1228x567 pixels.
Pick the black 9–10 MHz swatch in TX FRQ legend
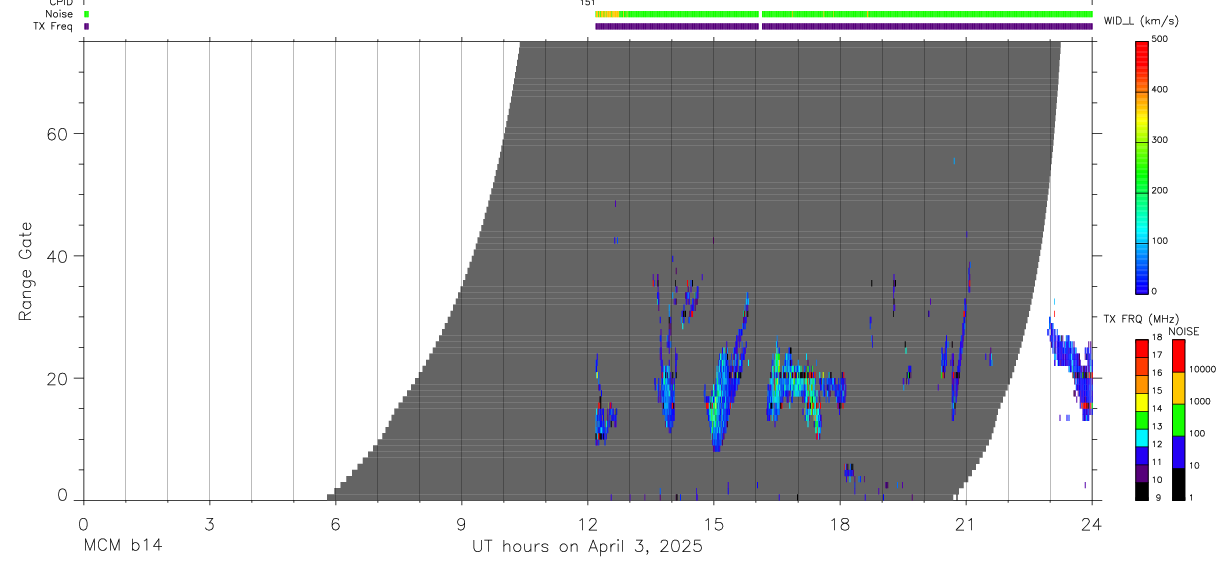pyautogui.click(x=1142, y=489)
